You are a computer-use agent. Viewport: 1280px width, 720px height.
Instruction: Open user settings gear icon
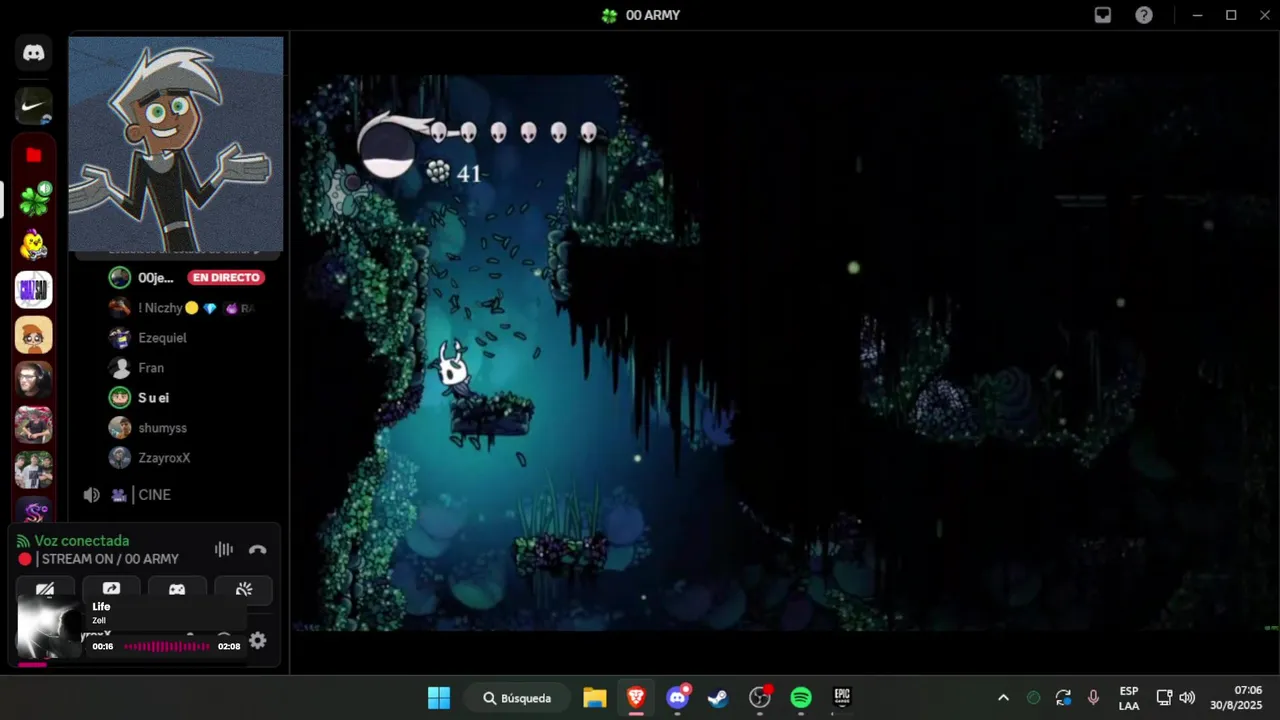point(258,640)
